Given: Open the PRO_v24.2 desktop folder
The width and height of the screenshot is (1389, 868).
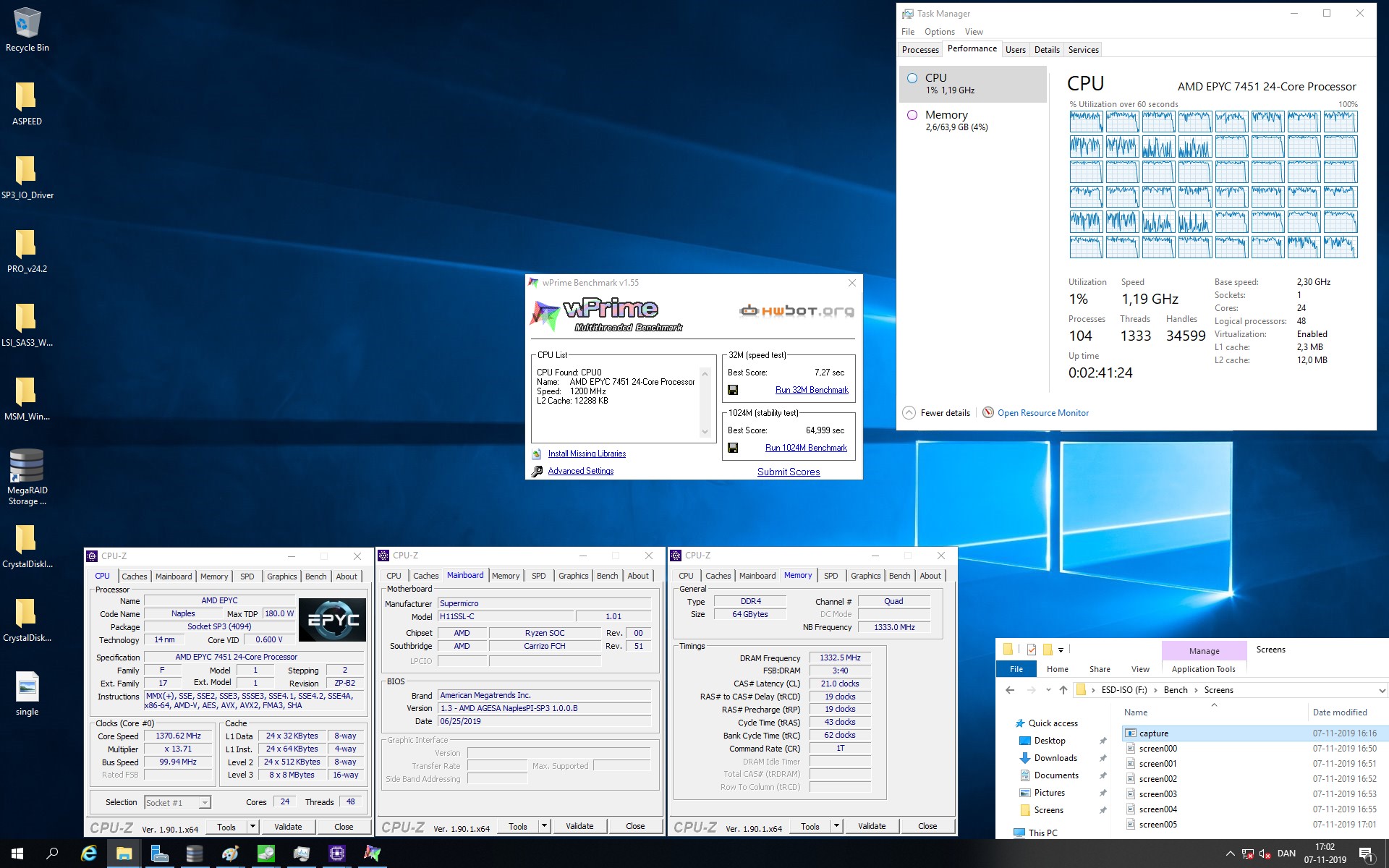Looking at the screenshot, I should click(x=27, y=250).
